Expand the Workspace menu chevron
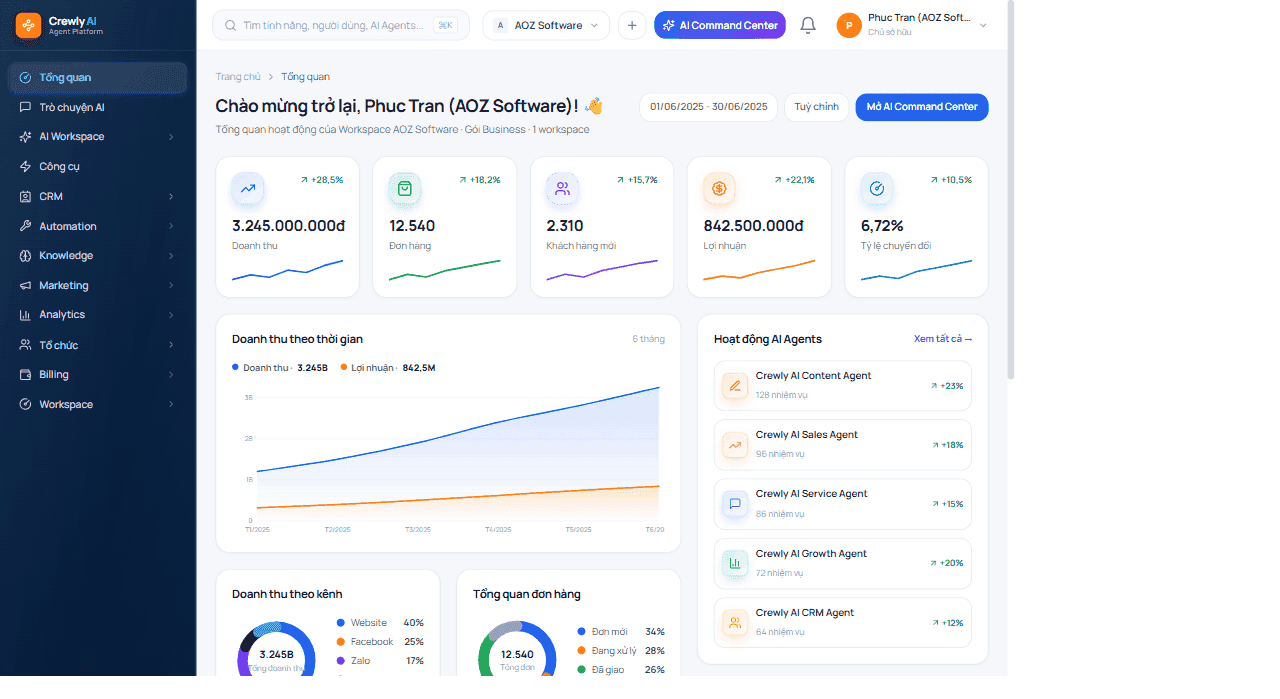 click(x=171, y=405)
